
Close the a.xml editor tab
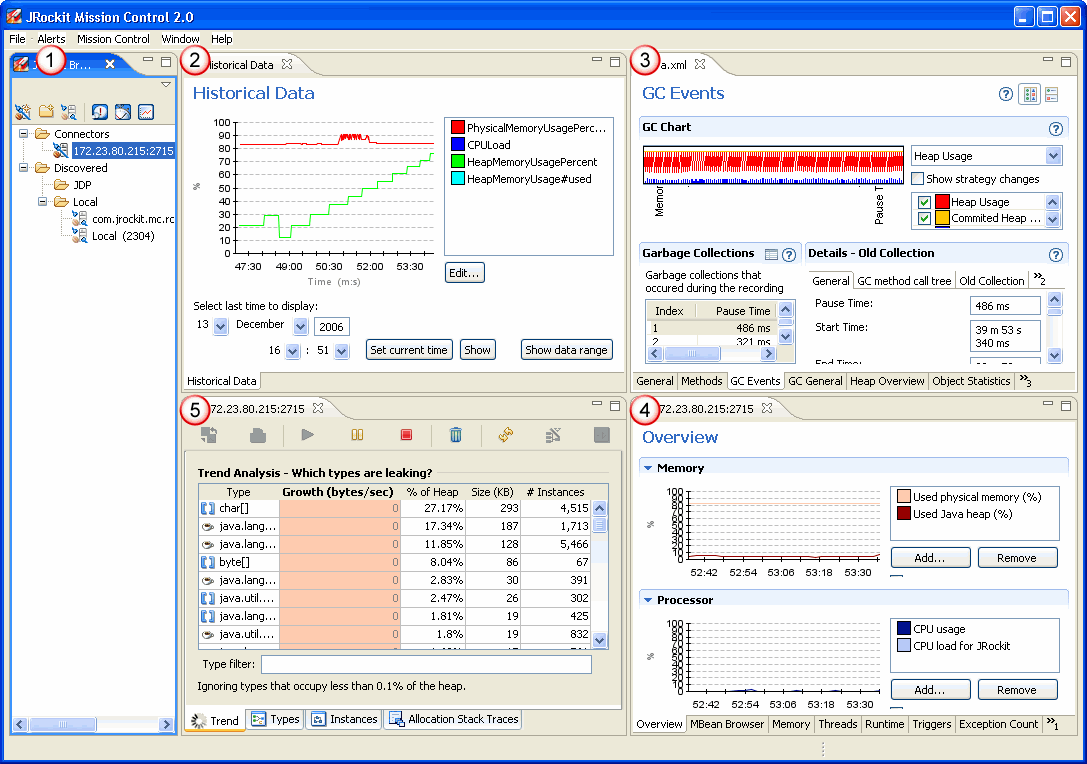click(700, 64)
